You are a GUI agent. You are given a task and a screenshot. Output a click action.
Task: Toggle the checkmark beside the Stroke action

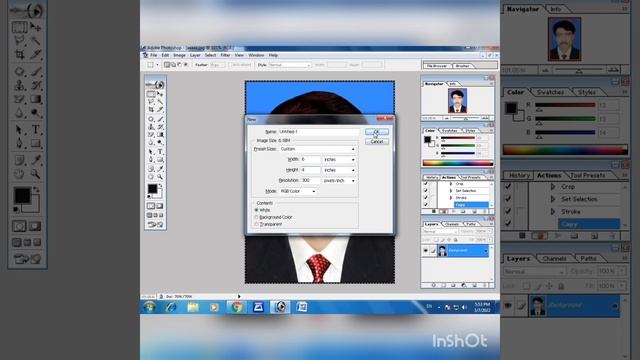[x=426, y=198]
